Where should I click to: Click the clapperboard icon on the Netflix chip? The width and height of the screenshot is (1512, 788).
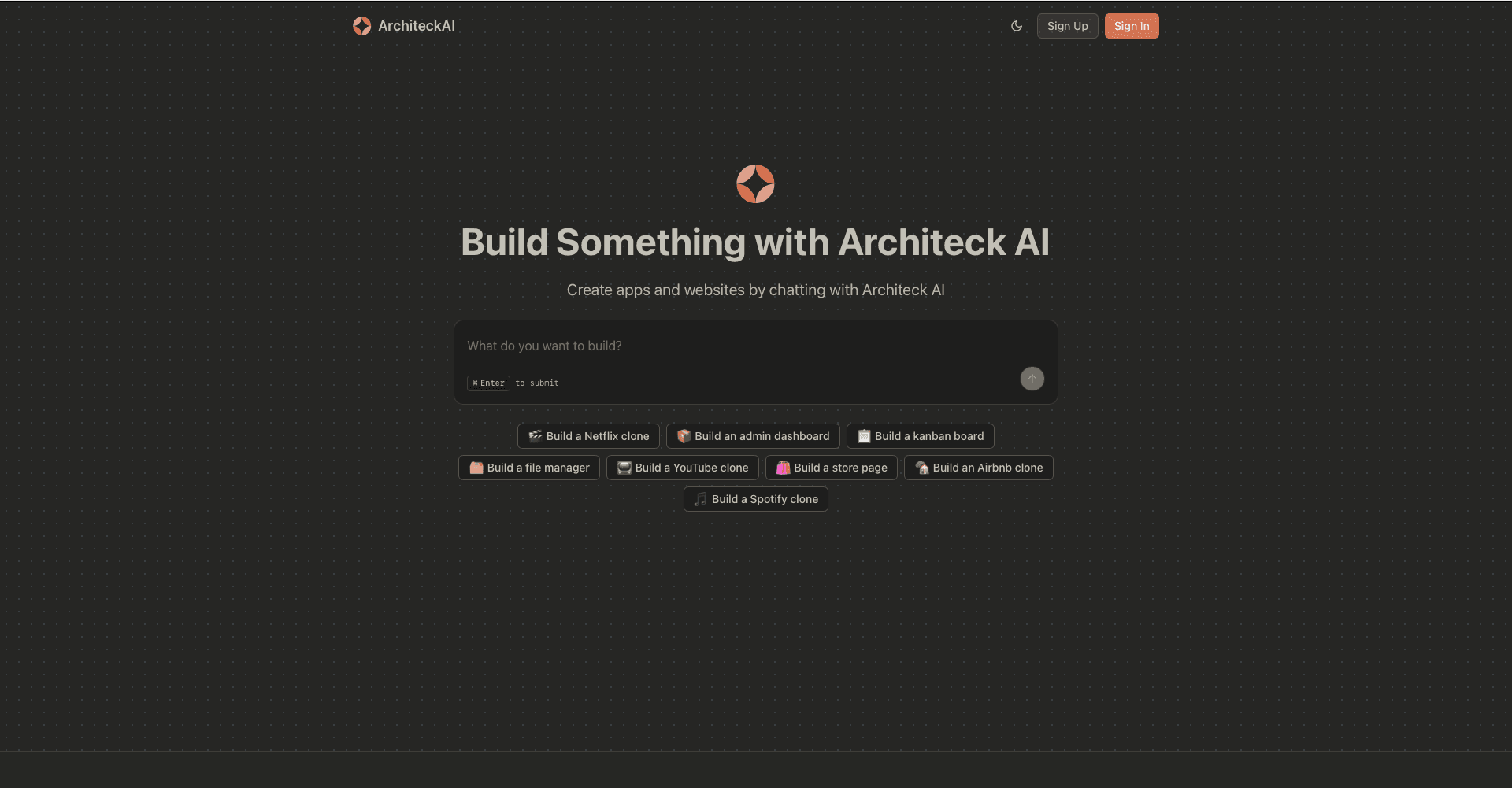coord(534,435)
